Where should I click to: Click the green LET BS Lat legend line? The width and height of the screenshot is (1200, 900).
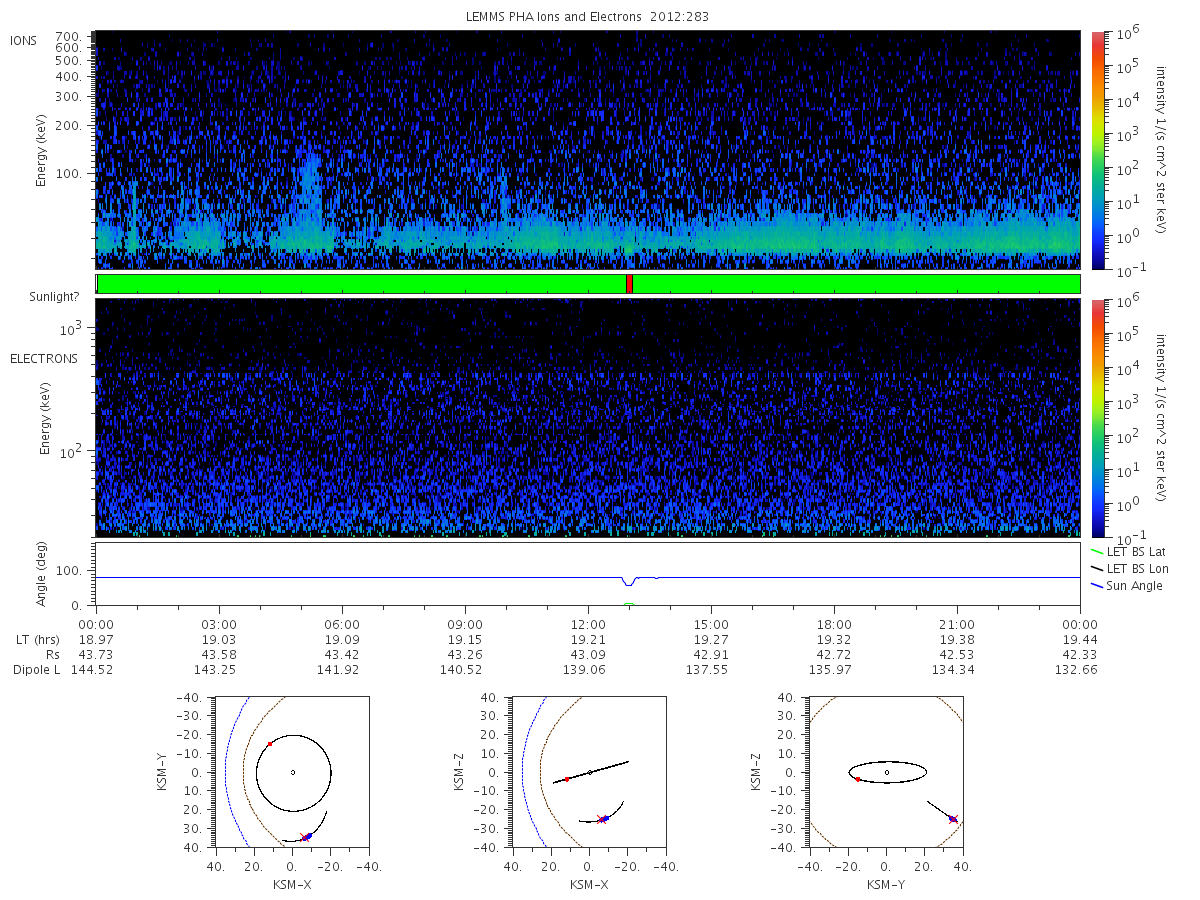1097,551
